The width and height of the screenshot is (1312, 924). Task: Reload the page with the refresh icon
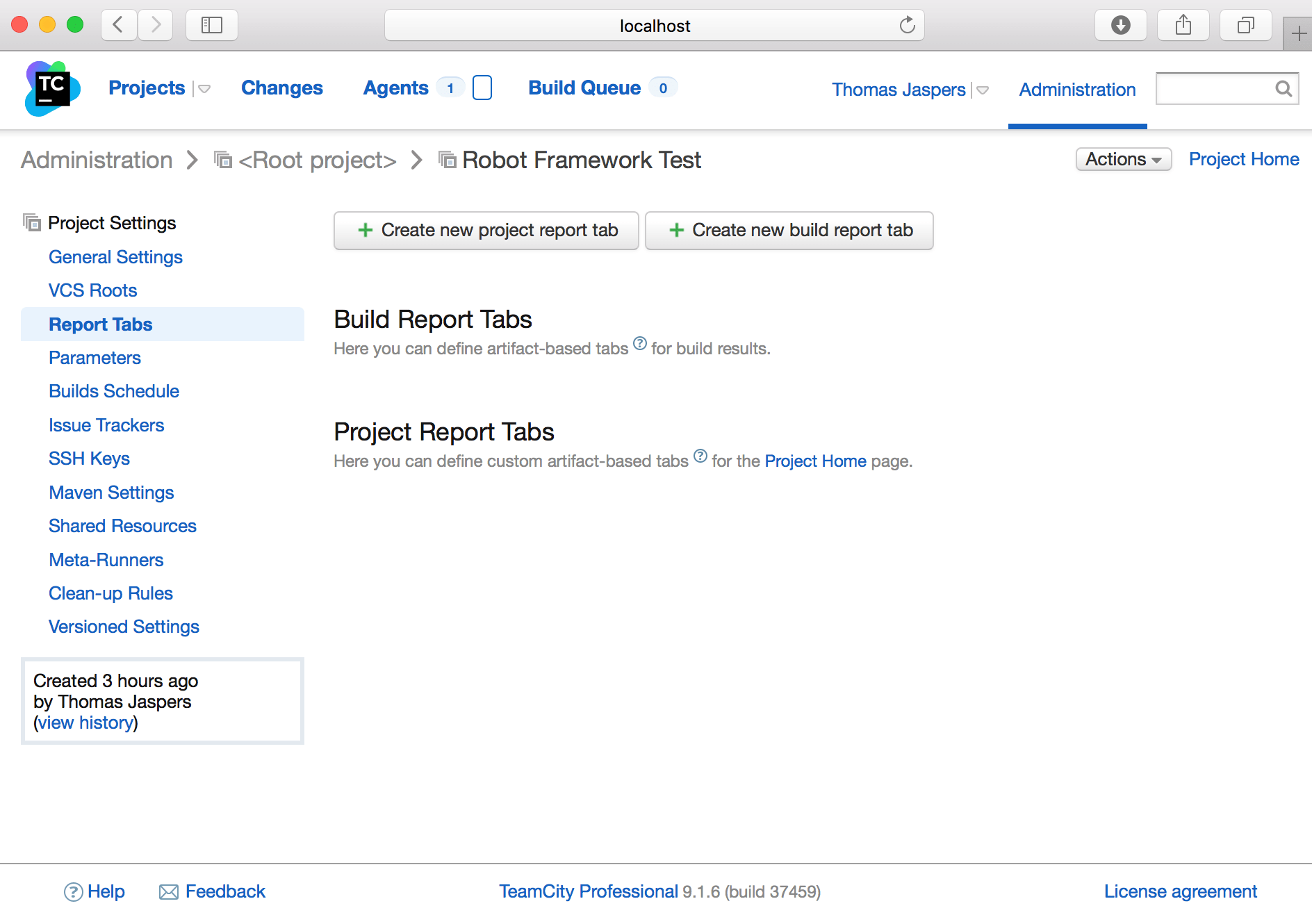907,26
